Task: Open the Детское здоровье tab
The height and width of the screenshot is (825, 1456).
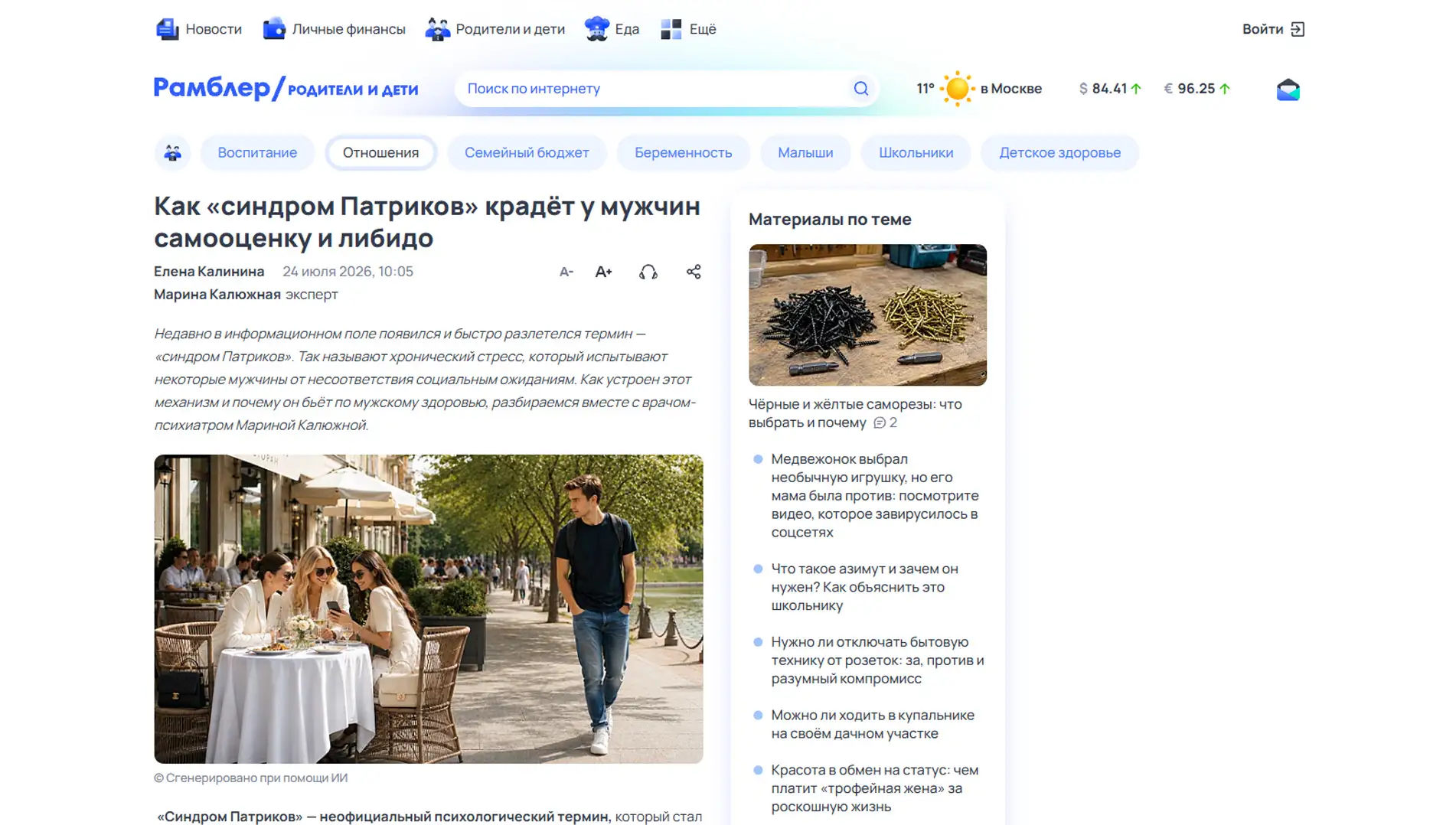Action: (x=1059, y=152)
